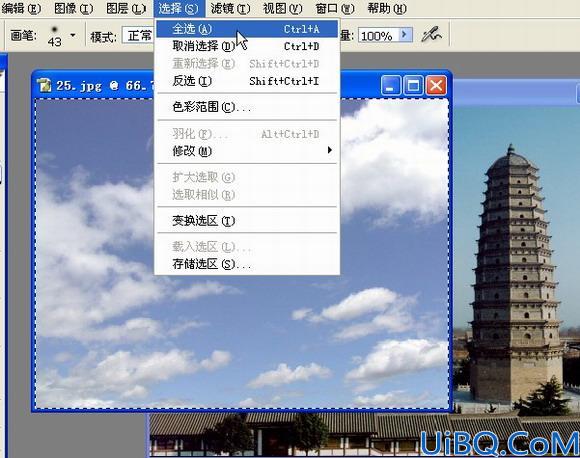
Task: Open the 图层 (L) menu
Action: coord(126,8)
